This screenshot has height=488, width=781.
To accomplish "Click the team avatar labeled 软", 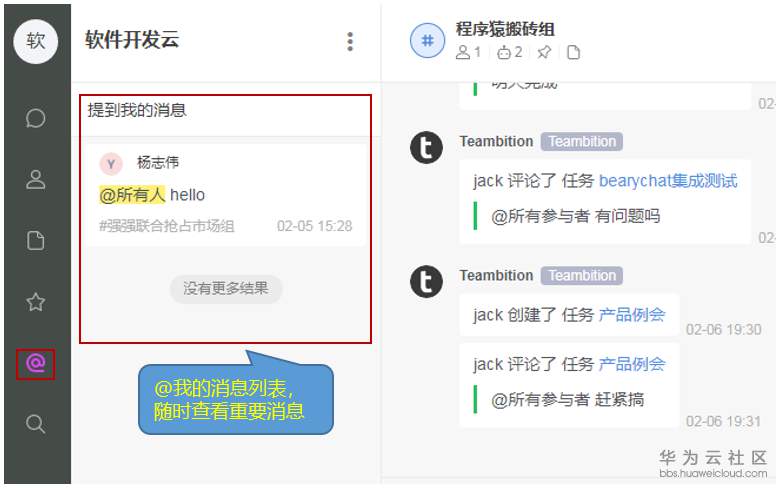I will [35, 41].
